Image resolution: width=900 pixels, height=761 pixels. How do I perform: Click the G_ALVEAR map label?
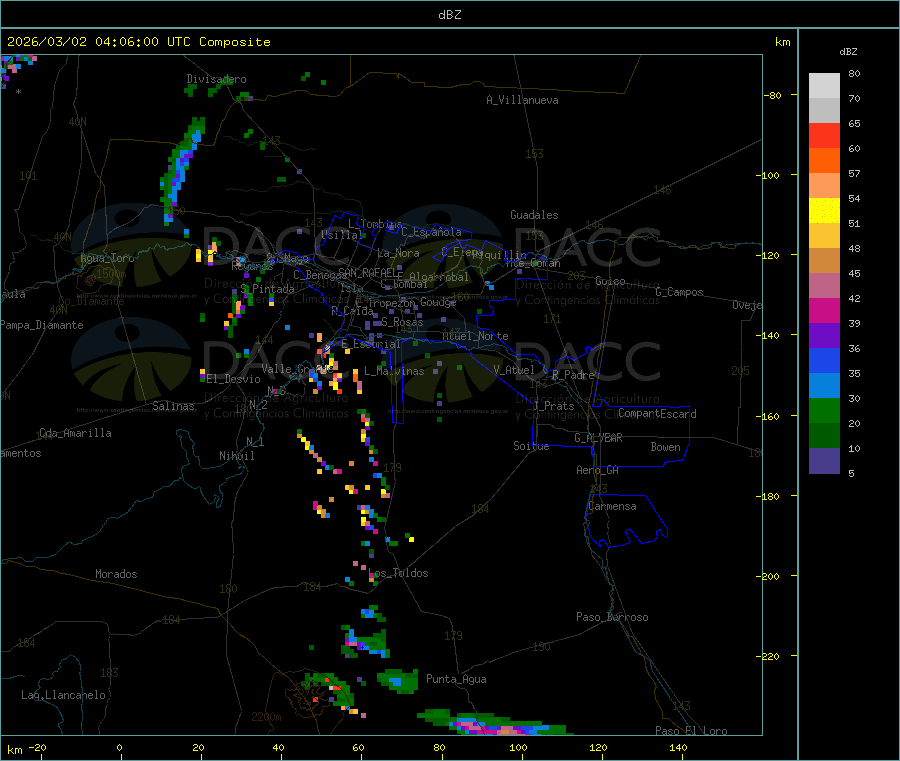click(598, 438)
